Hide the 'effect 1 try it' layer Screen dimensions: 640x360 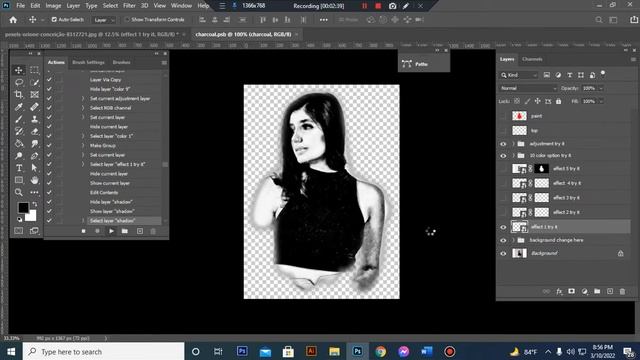click(x=503, y=227)
